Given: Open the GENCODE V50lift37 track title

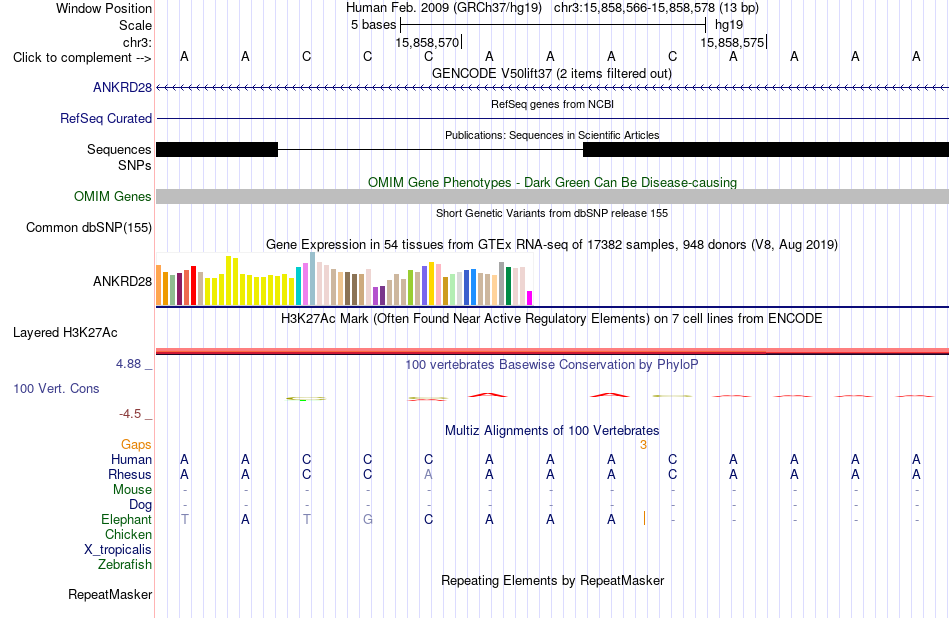Looking at the screenshot, I should [x=551, y=73].
